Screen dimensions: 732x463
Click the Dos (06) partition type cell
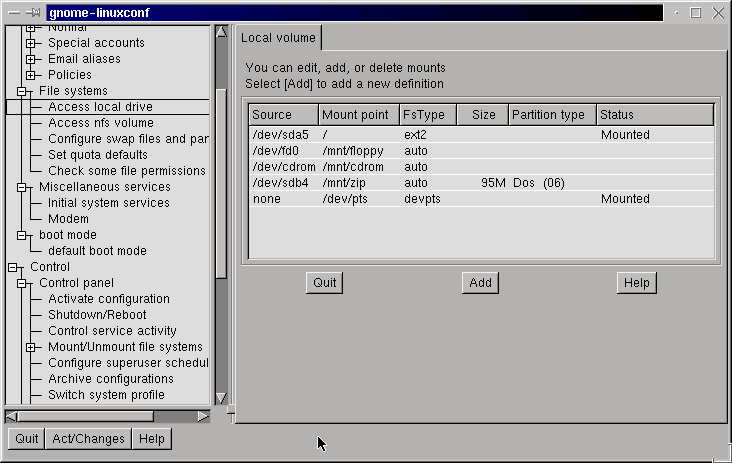coord(539,183)
